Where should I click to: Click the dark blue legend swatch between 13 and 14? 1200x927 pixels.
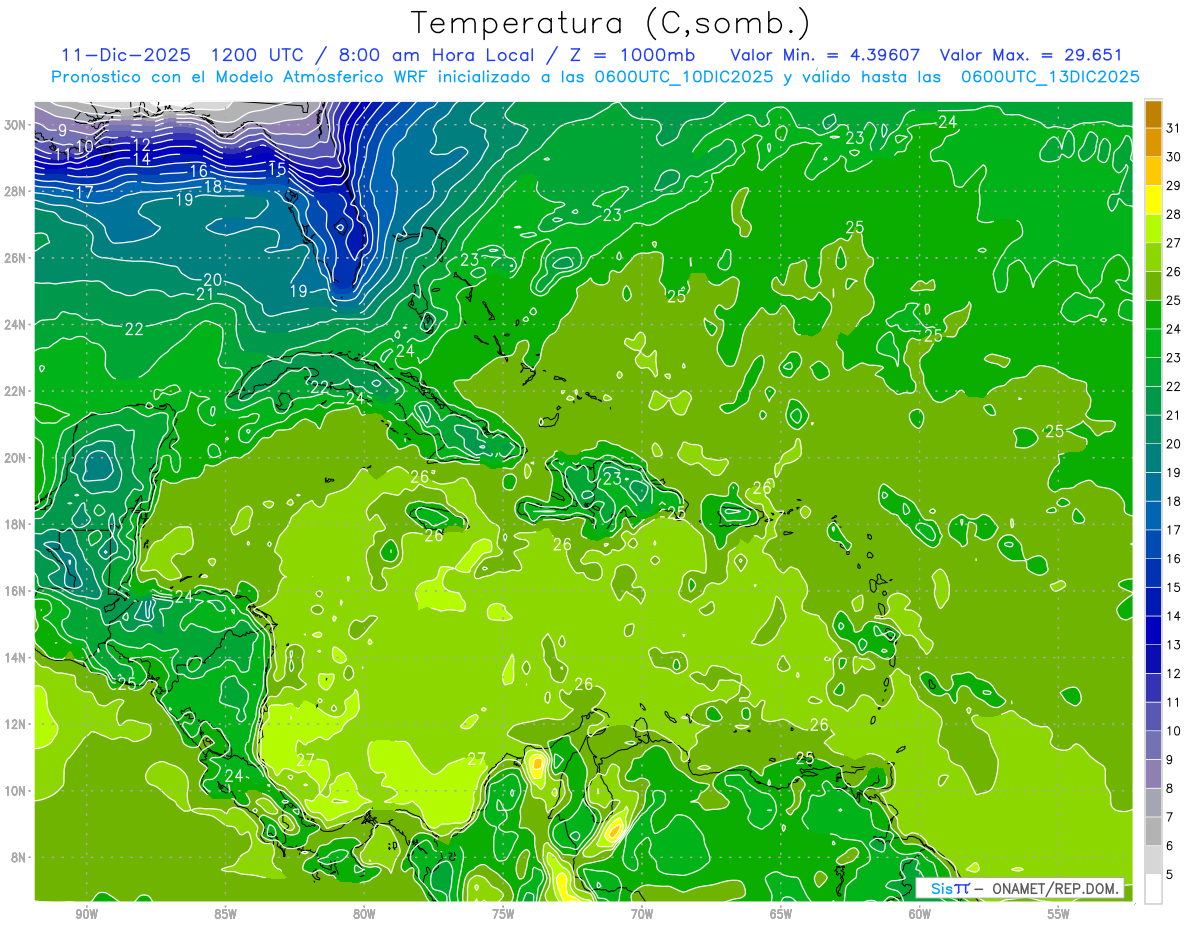click(x=1153, y=630)
